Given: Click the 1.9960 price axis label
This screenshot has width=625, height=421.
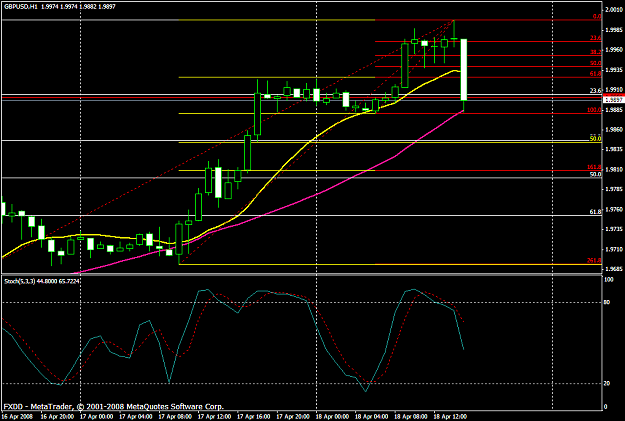Looking at the screenshot, I should click(614, 50).
